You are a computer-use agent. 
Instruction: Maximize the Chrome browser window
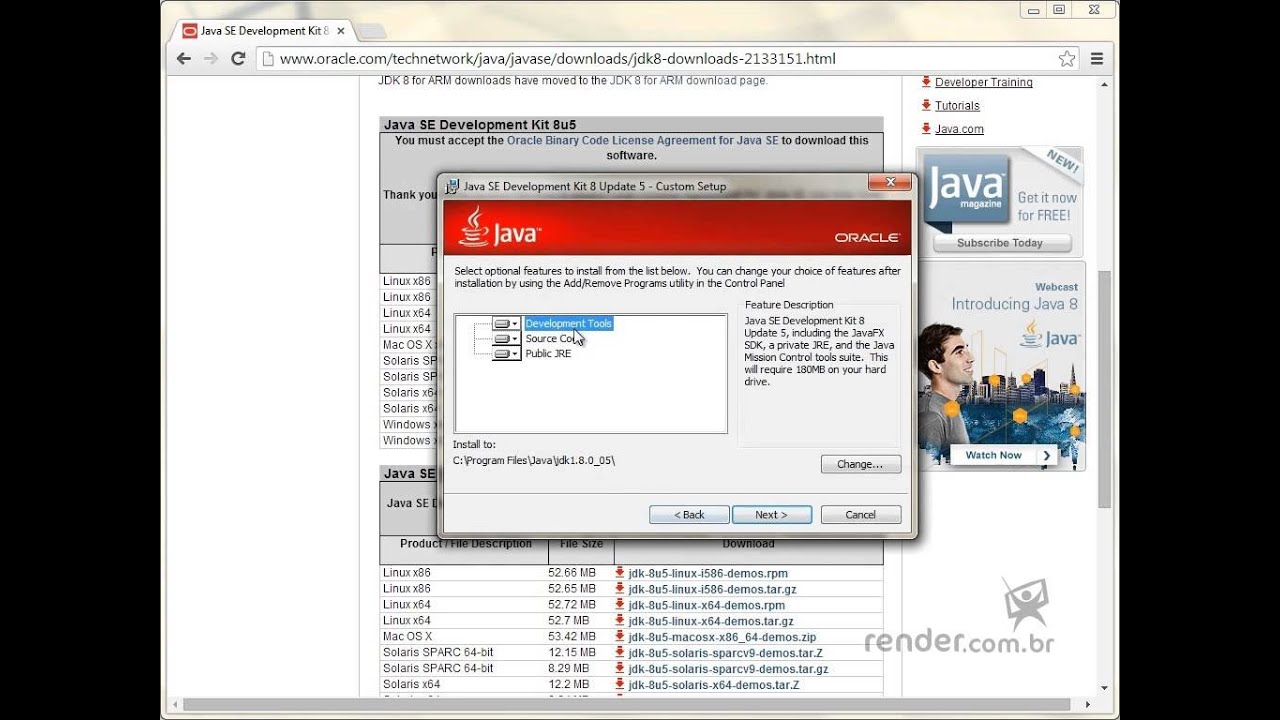[x=1058, y=10]
